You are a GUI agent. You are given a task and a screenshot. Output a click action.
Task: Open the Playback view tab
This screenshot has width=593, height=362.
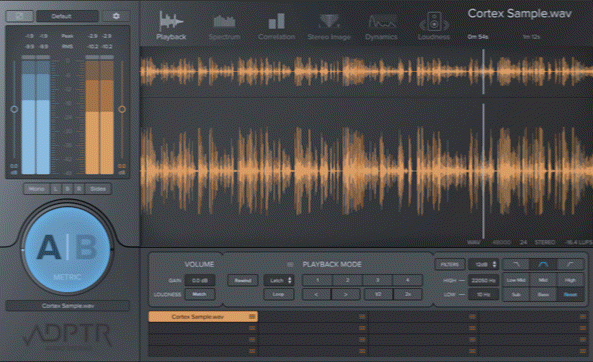tap(171, 25)
